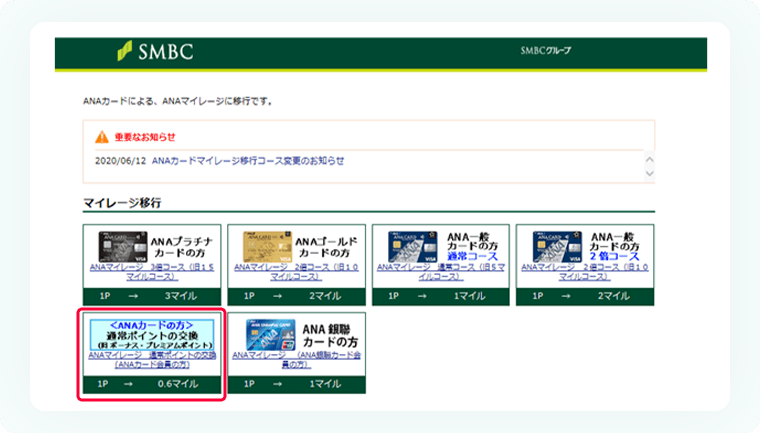Open ANAマイレージ (ANA銀聯カード会員の方) link
The image size is (760, 433).
pyautogui.click(x=296, y=360)
